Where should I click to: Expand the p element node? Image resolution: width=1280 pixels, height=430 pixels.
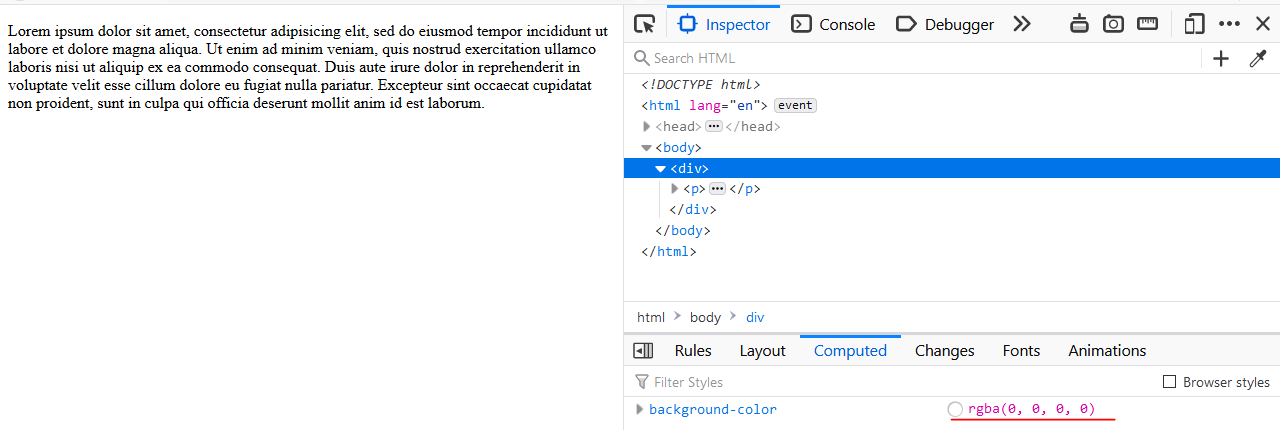675,189
